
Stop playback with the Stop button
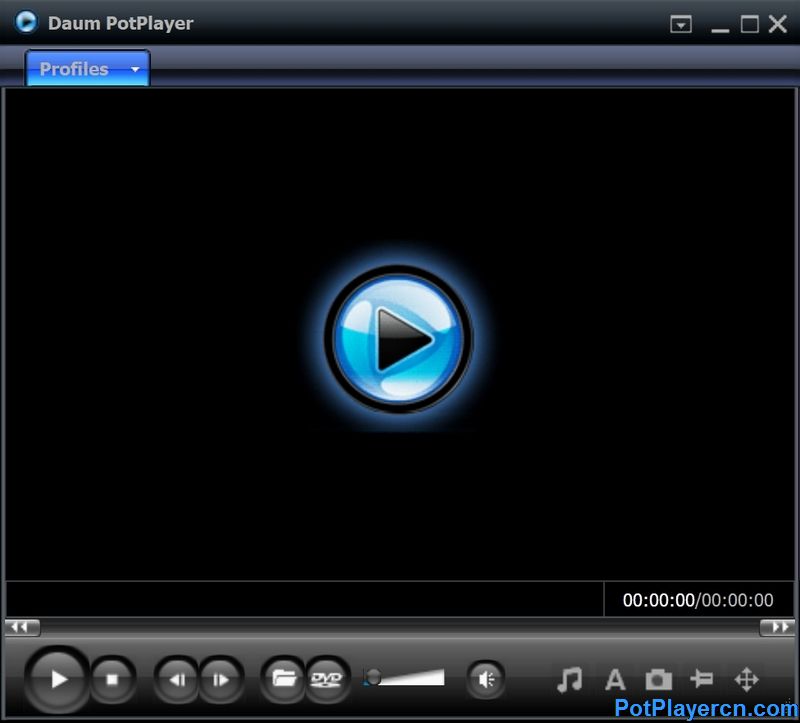click(x=113, y=680)
